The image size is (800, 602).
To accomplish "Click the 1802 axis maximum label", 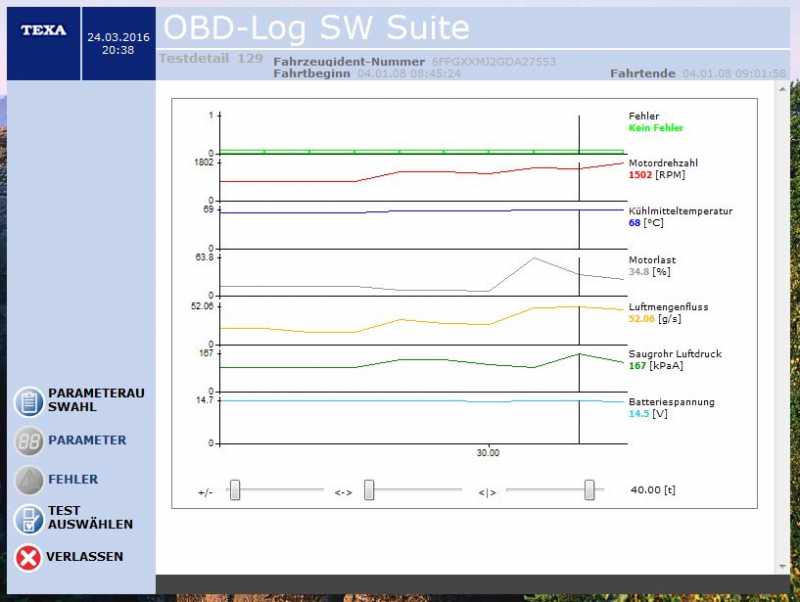I will 204,162.
